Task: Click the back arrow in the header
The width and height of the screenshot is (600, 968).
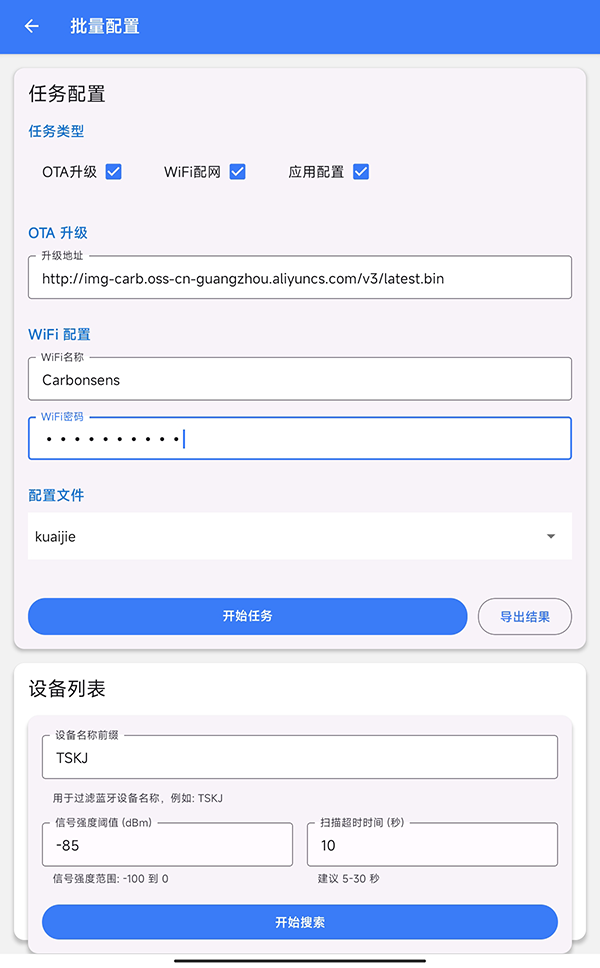Action: point(31,26)
